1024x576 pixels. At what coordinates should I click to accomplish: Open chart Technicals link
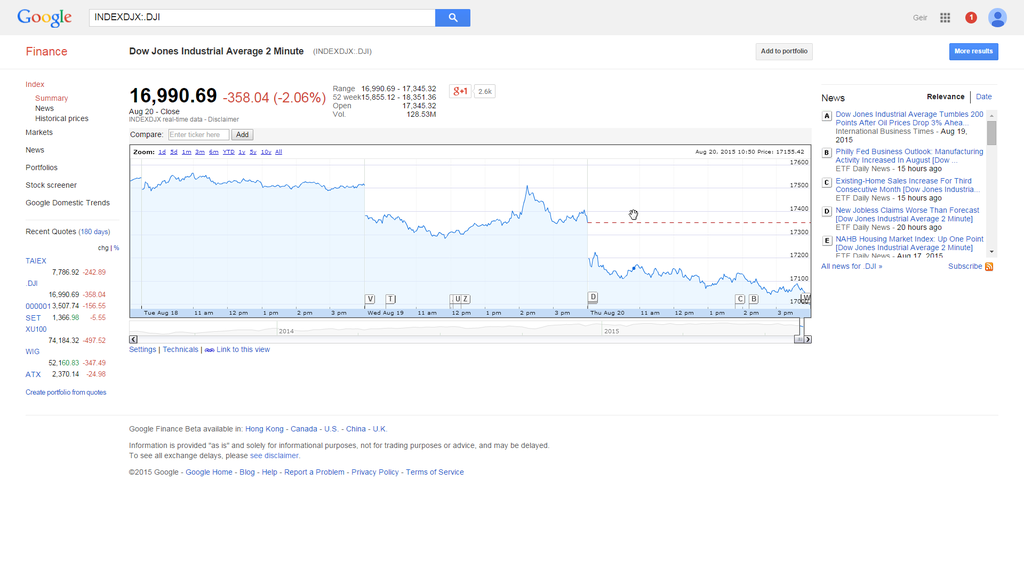click(x=180, y=350)
